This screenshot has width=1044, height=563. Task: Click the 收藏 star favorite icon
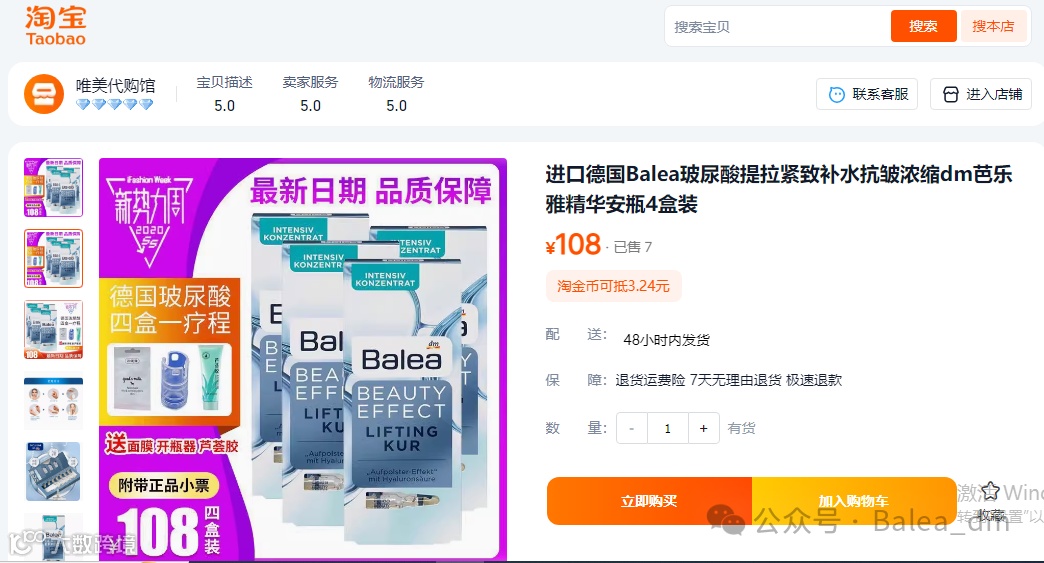(x=990, y=492)
